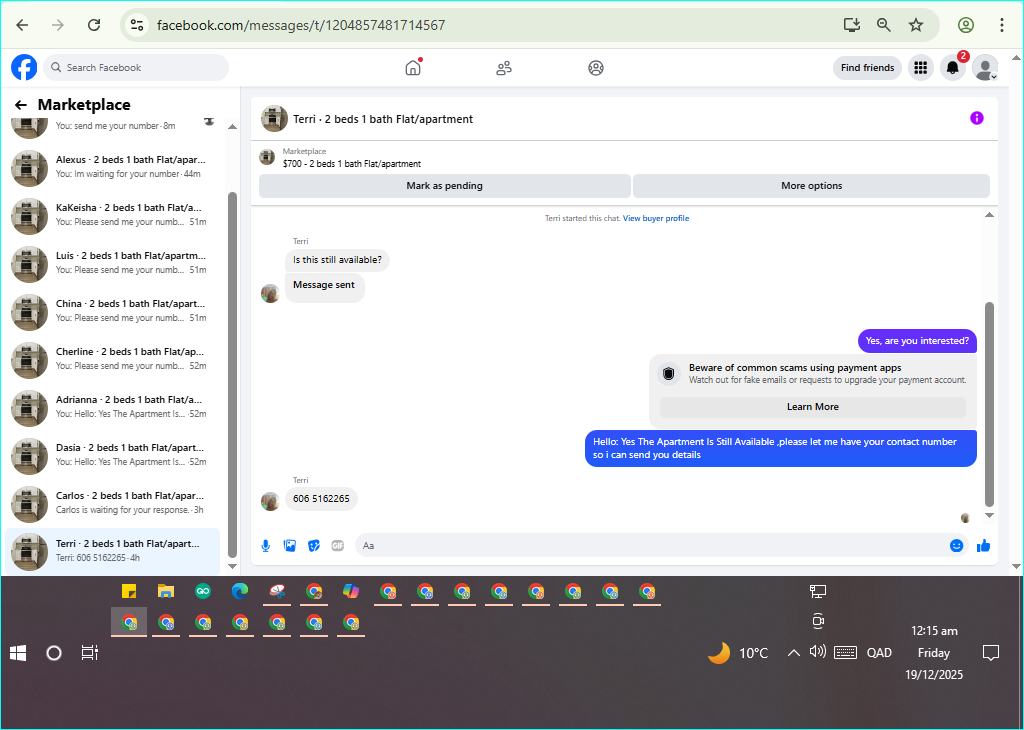This screenshot has height=730, width=1024.
Task: Click Learn More on scam warning
Action: click(x=812, y=407)
